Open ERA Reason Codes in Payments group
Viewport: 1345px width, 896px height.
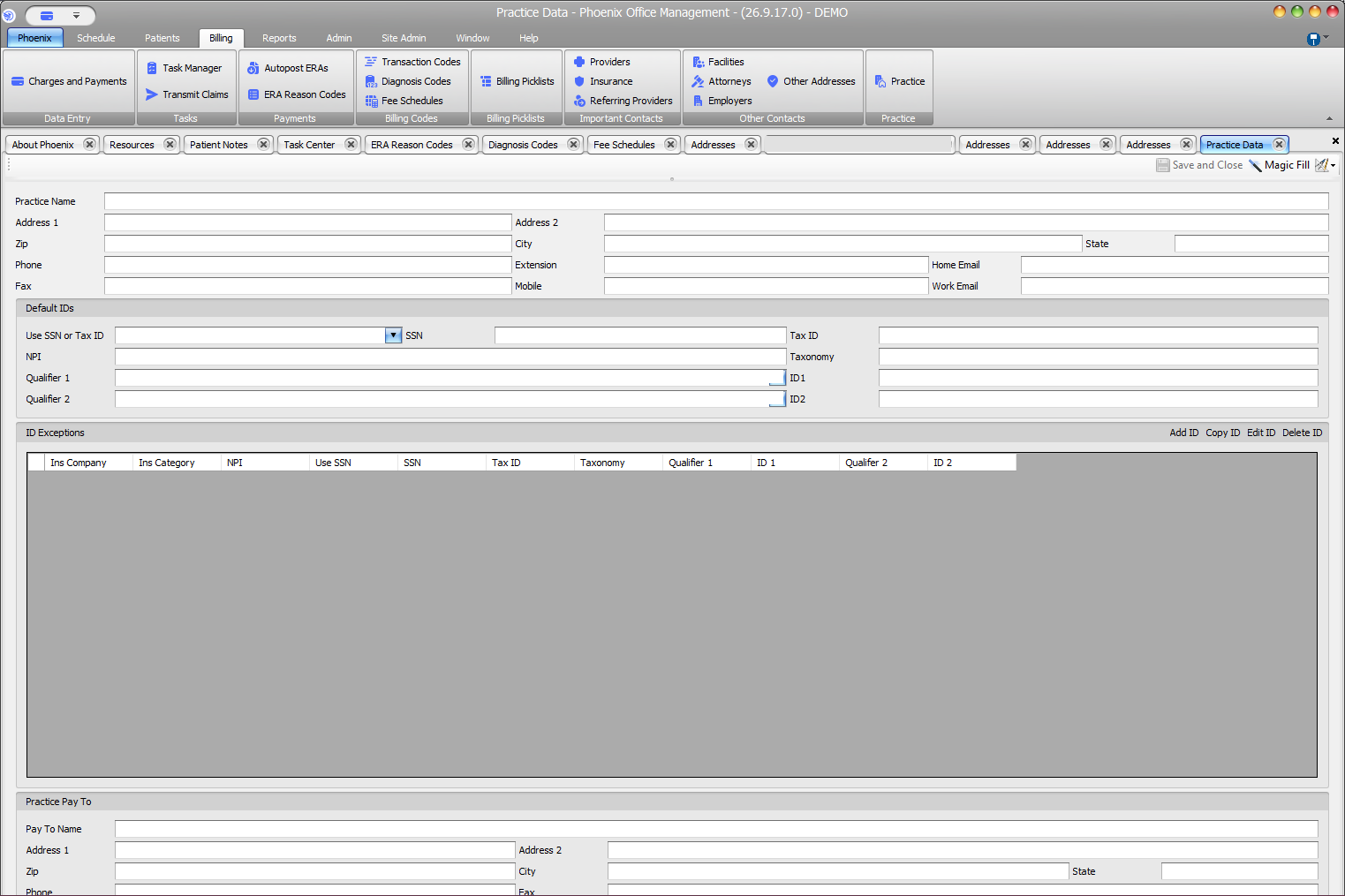(x=296, y=94)
